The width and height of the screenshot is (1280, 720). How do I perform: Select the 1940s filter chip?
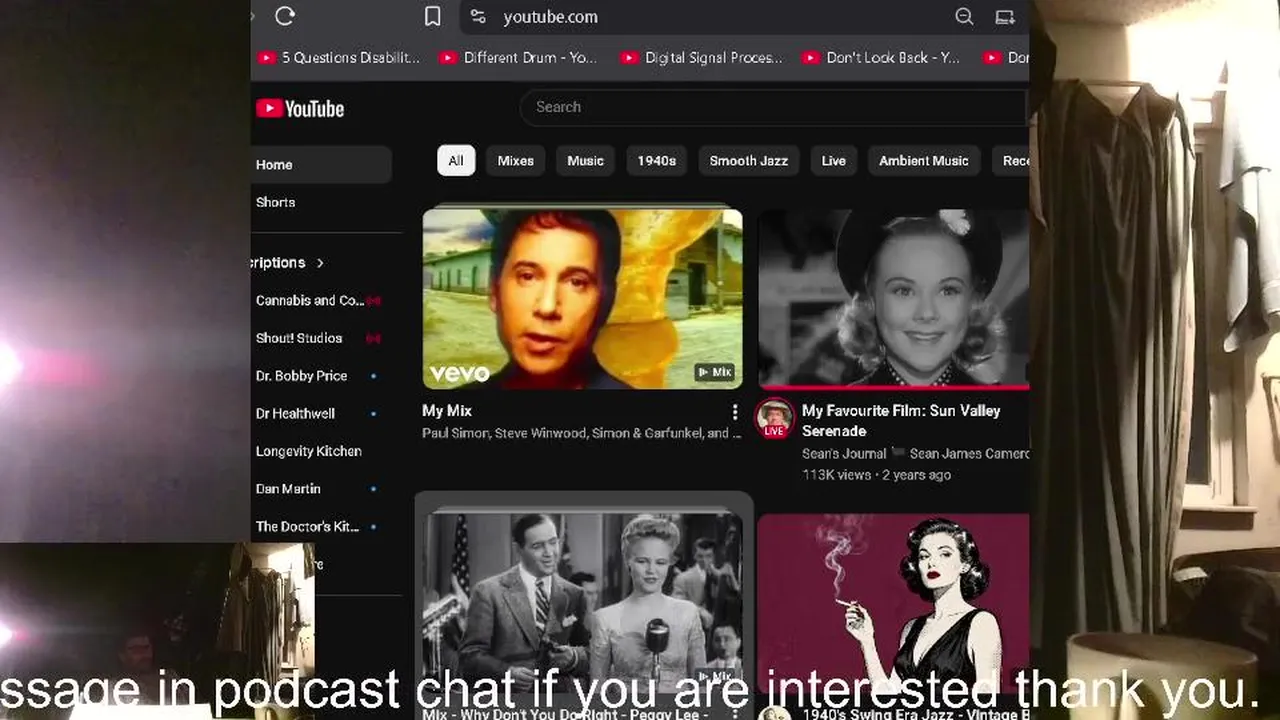click(657, 161)
